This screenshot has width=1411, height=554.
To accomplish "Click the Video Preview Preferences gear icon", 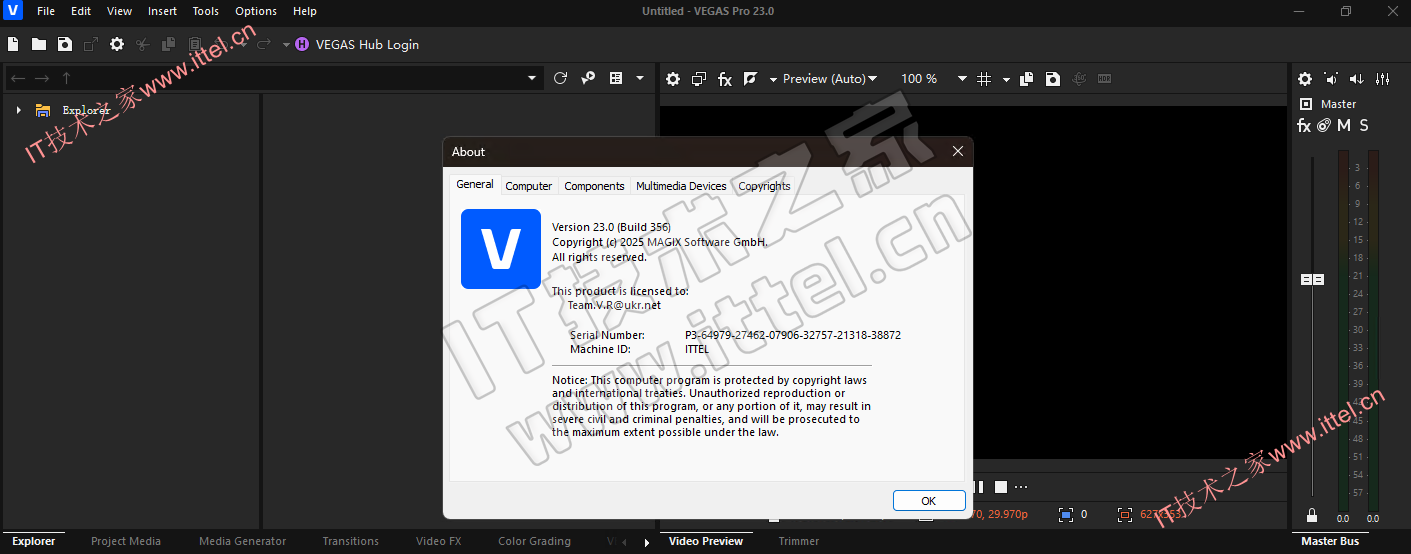I will pos(673,79).
